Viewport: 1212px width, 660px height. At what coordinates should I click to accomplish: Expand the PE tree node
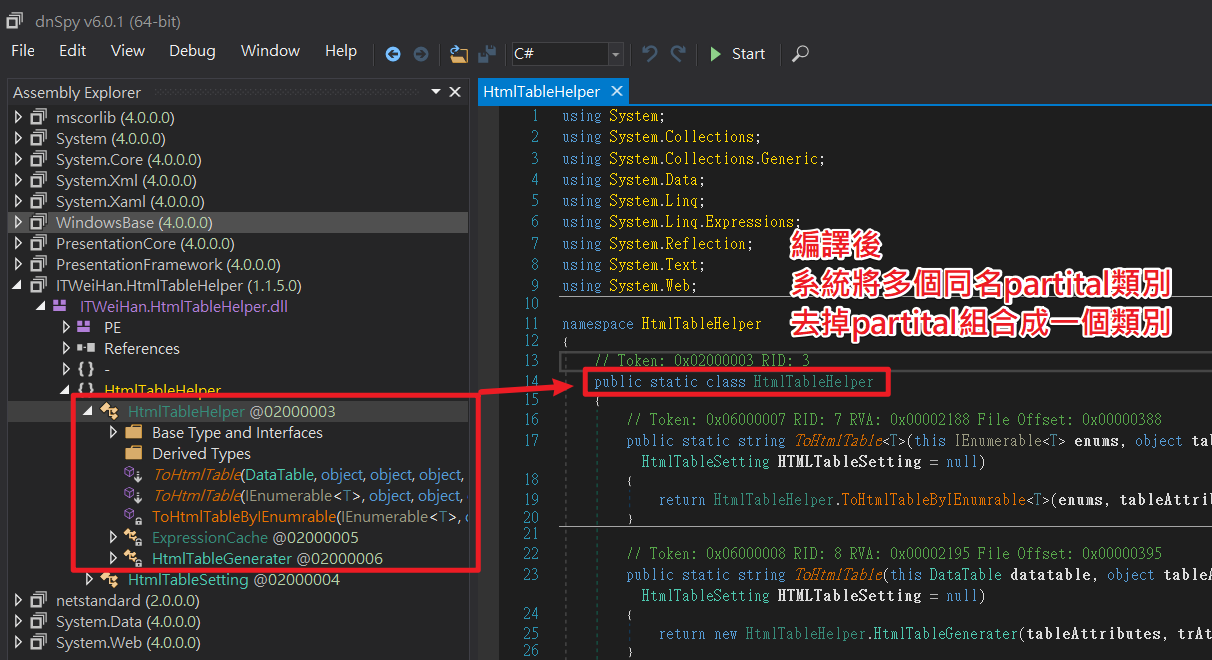click(x=66, y=327)
